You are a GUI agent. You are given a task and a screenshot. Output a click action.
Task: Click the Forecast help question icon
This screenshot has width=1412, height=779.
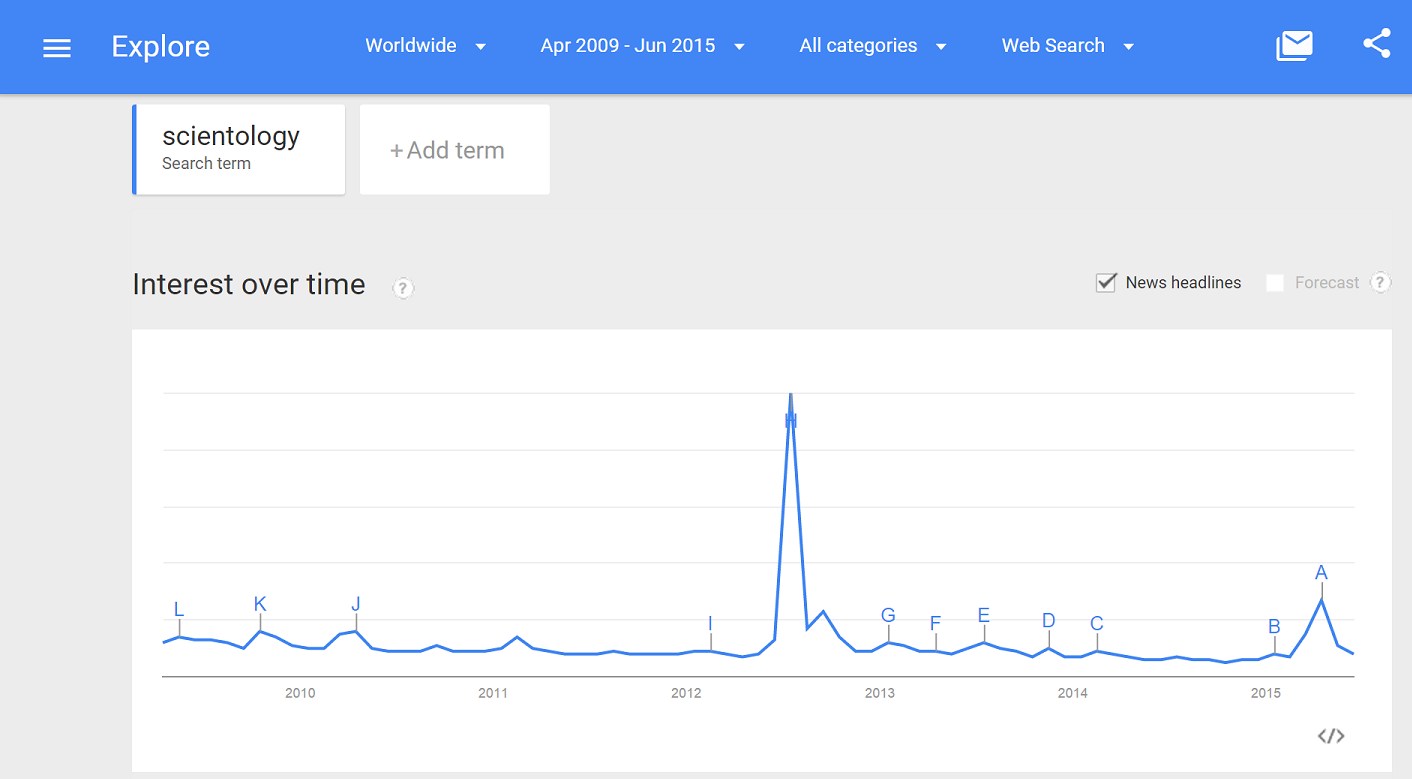(1380, 282)
